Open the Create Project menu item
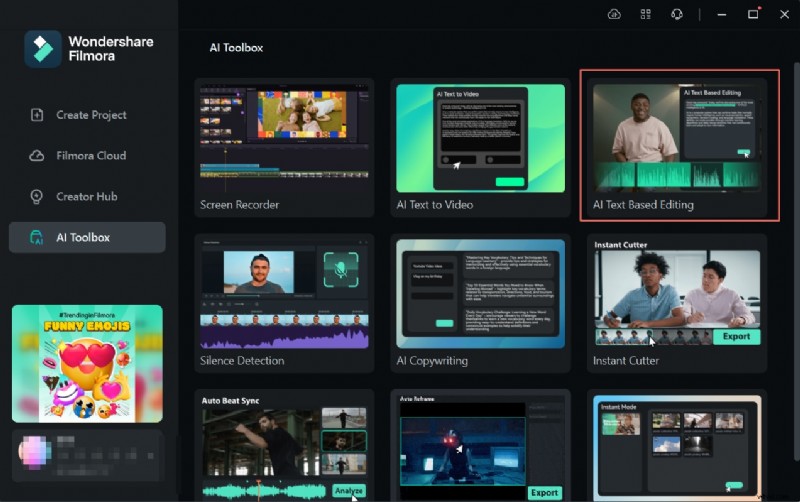 click(x=90, y=115)
